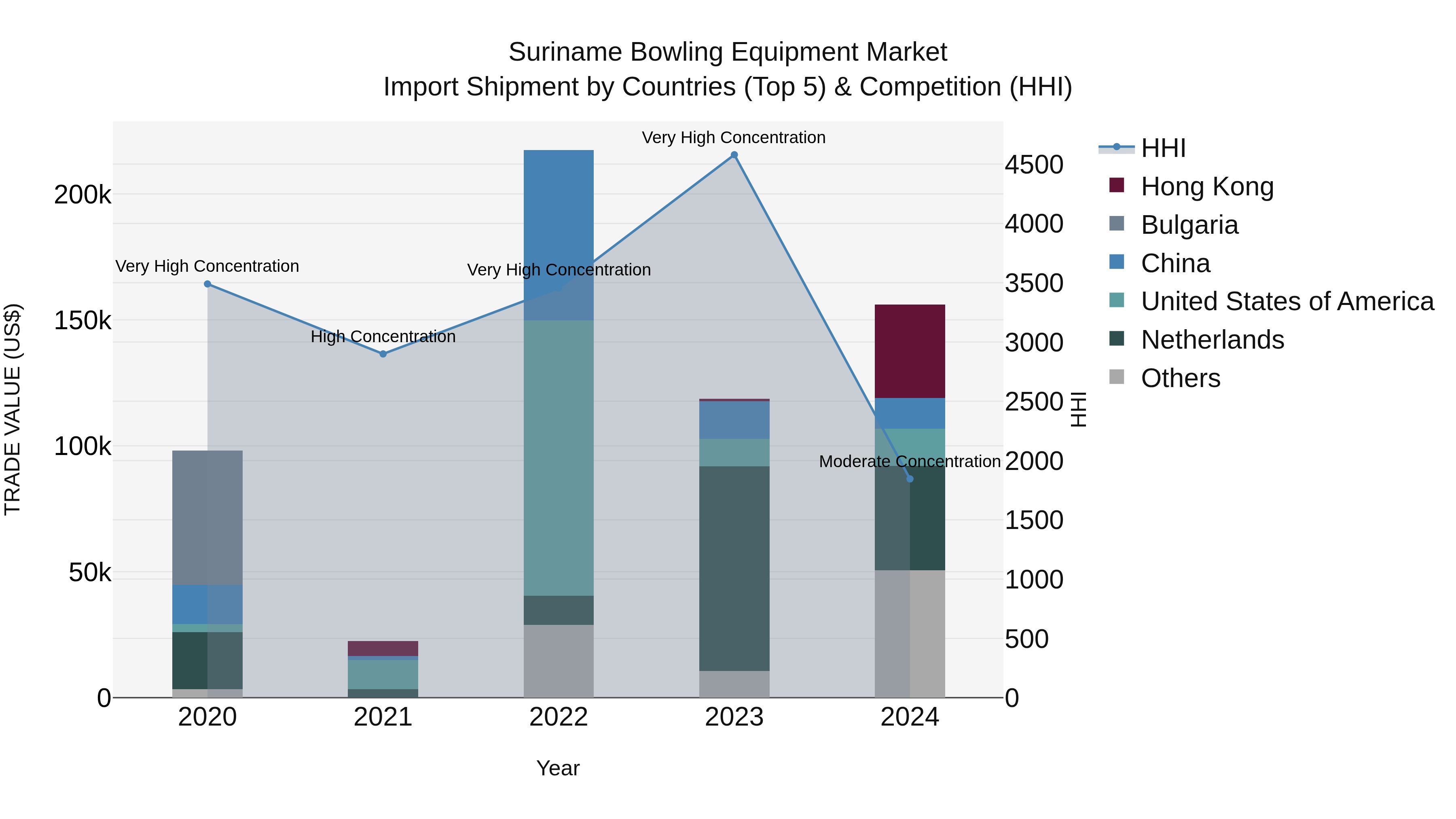Click the 2024 x-axis label

point(910,717)
